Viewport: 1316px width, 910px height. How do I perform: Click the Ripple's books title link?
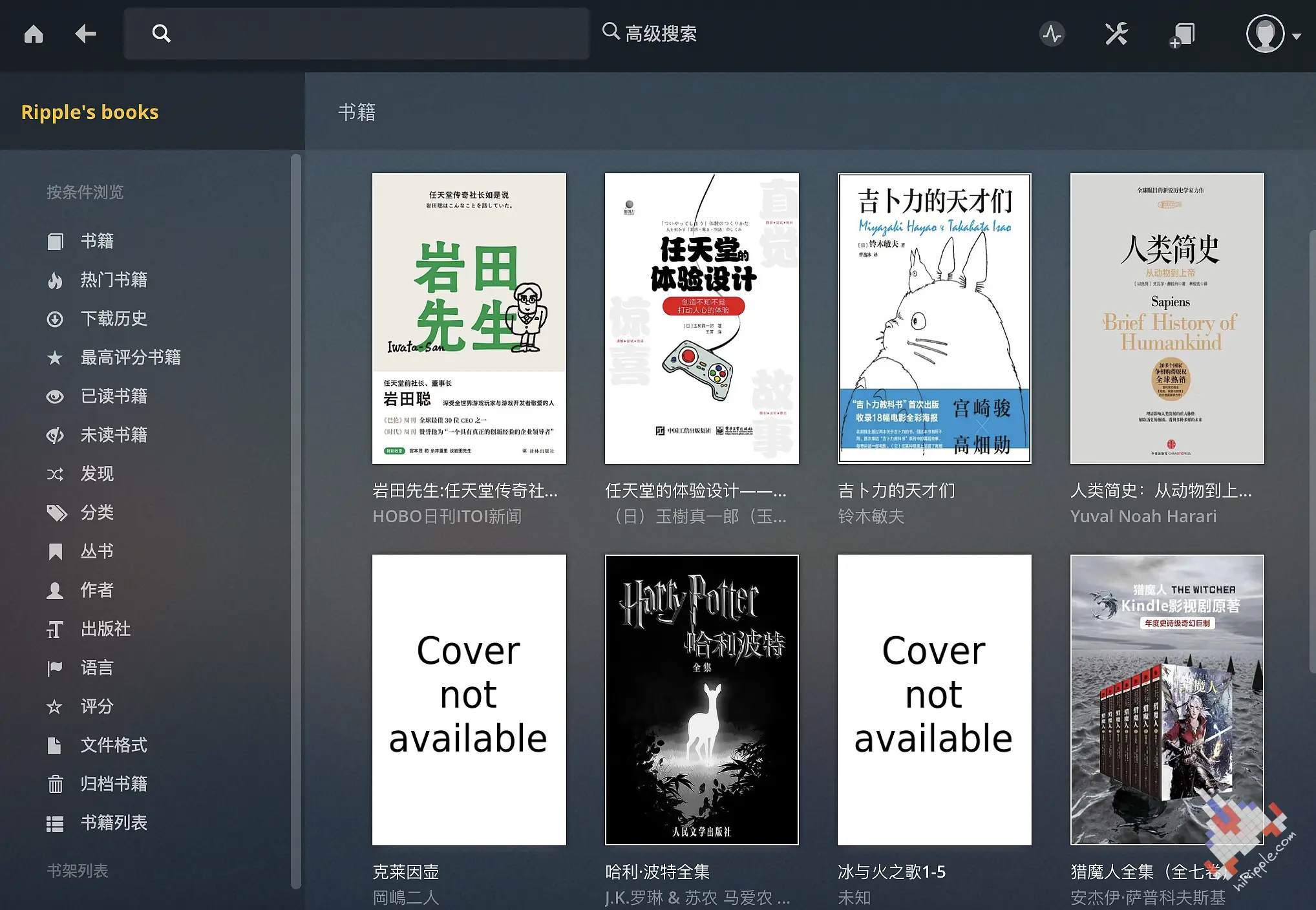(x=89, y=112)
